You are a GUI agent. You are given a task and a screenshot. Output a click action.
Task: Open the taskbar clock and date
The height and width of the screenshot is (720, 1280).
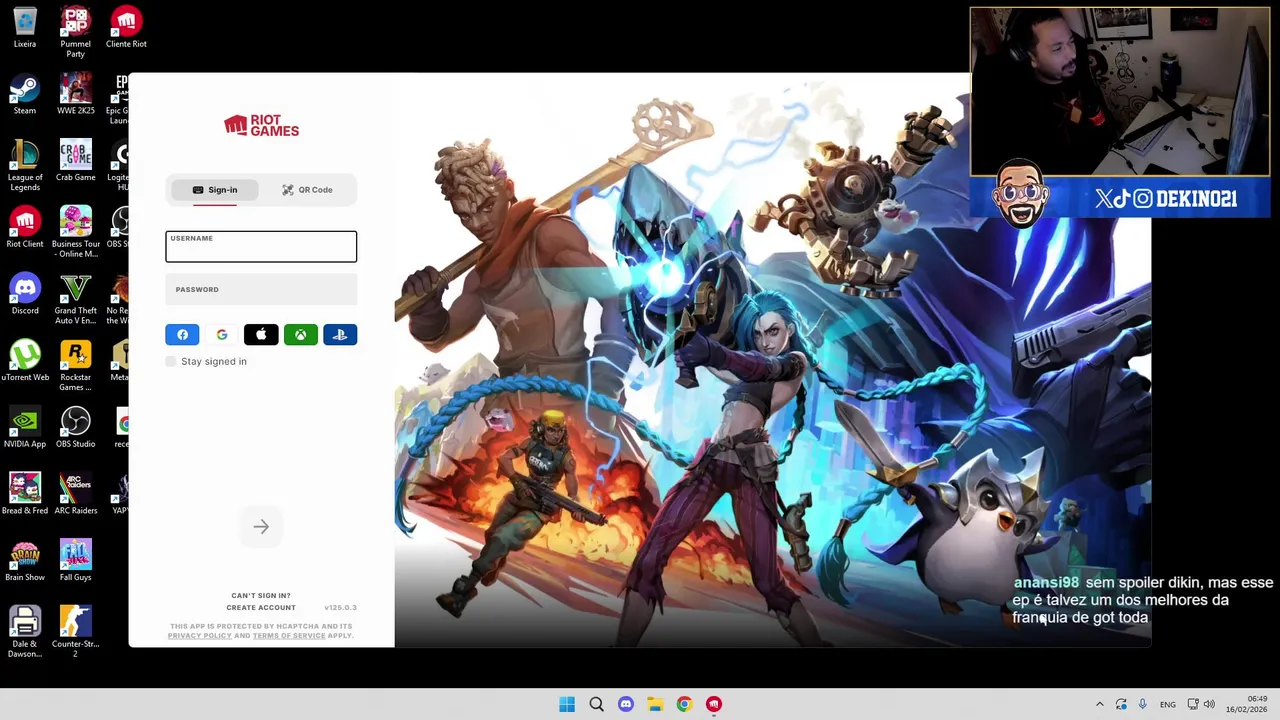tap(1247, 704)
